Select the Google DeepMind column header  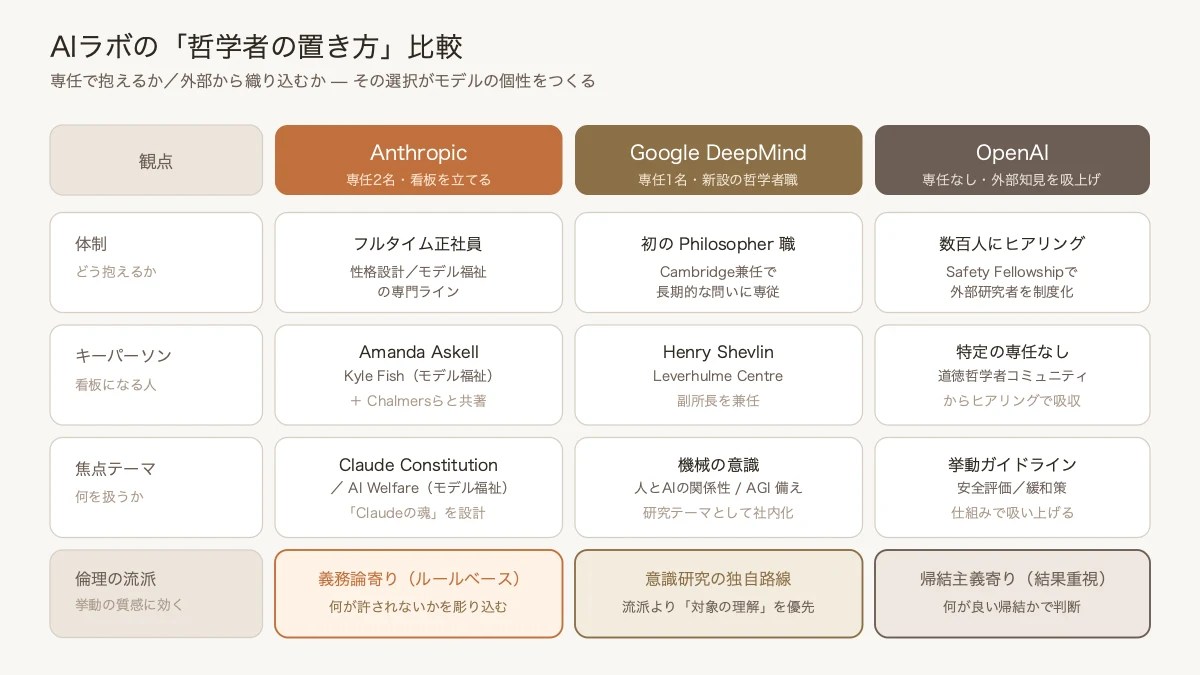(x=718, y=160)
